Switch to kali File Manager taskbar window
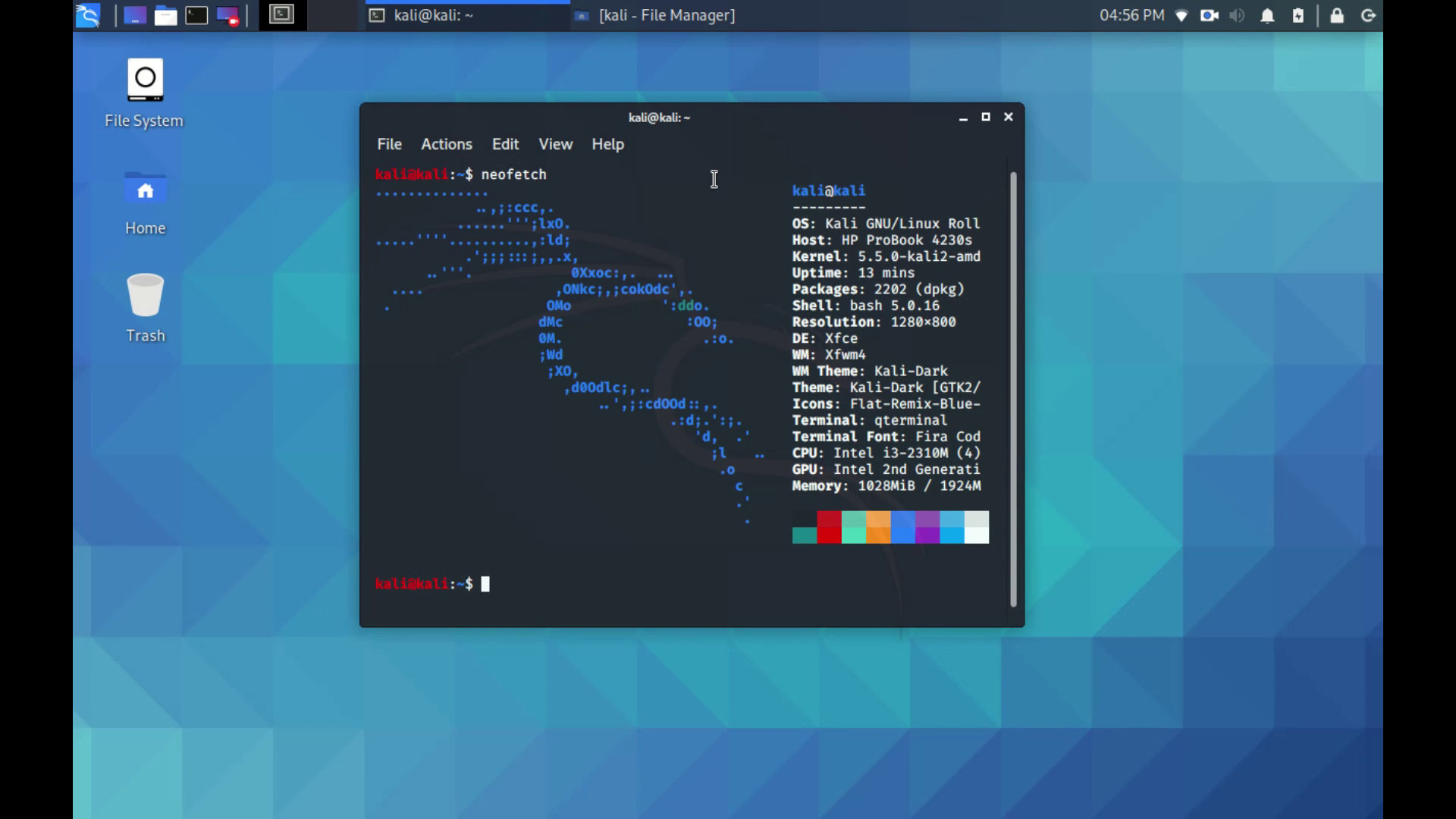The width and height of the screenshot is (1456, 819). coord(656,15)
